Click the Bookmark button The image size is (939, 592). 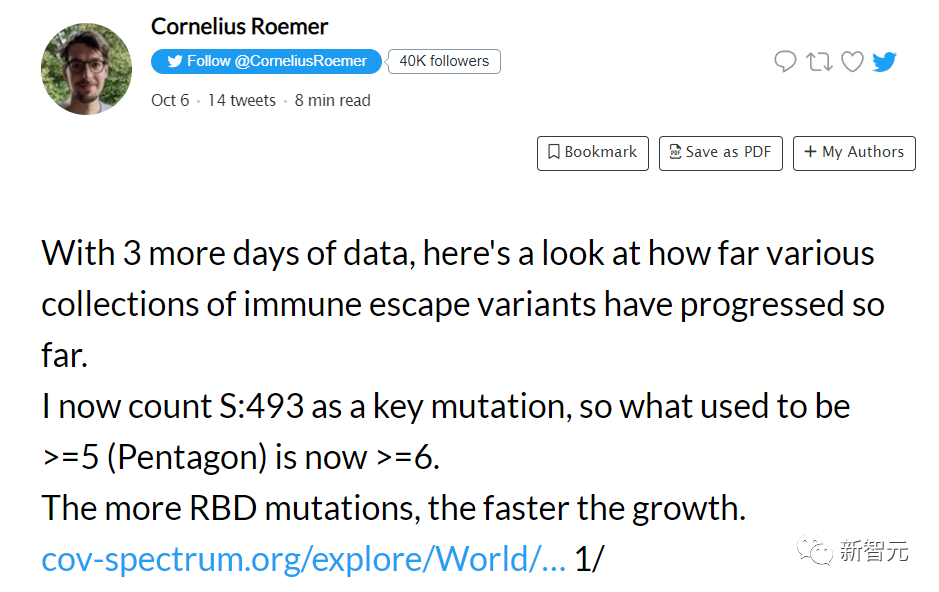tap(592, 153)
